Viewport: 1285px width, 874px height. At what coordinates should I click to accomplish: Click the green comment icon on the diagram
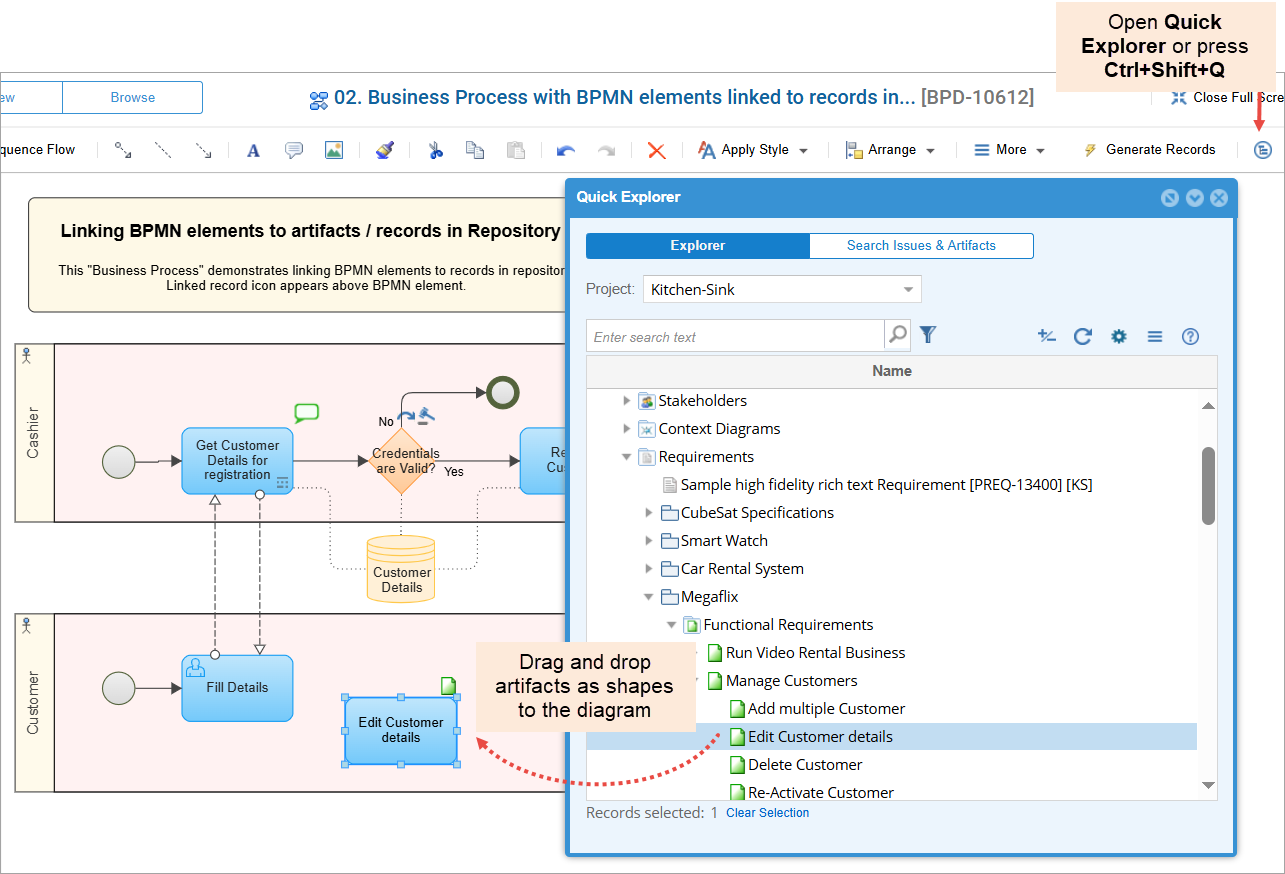click(306, 413)
